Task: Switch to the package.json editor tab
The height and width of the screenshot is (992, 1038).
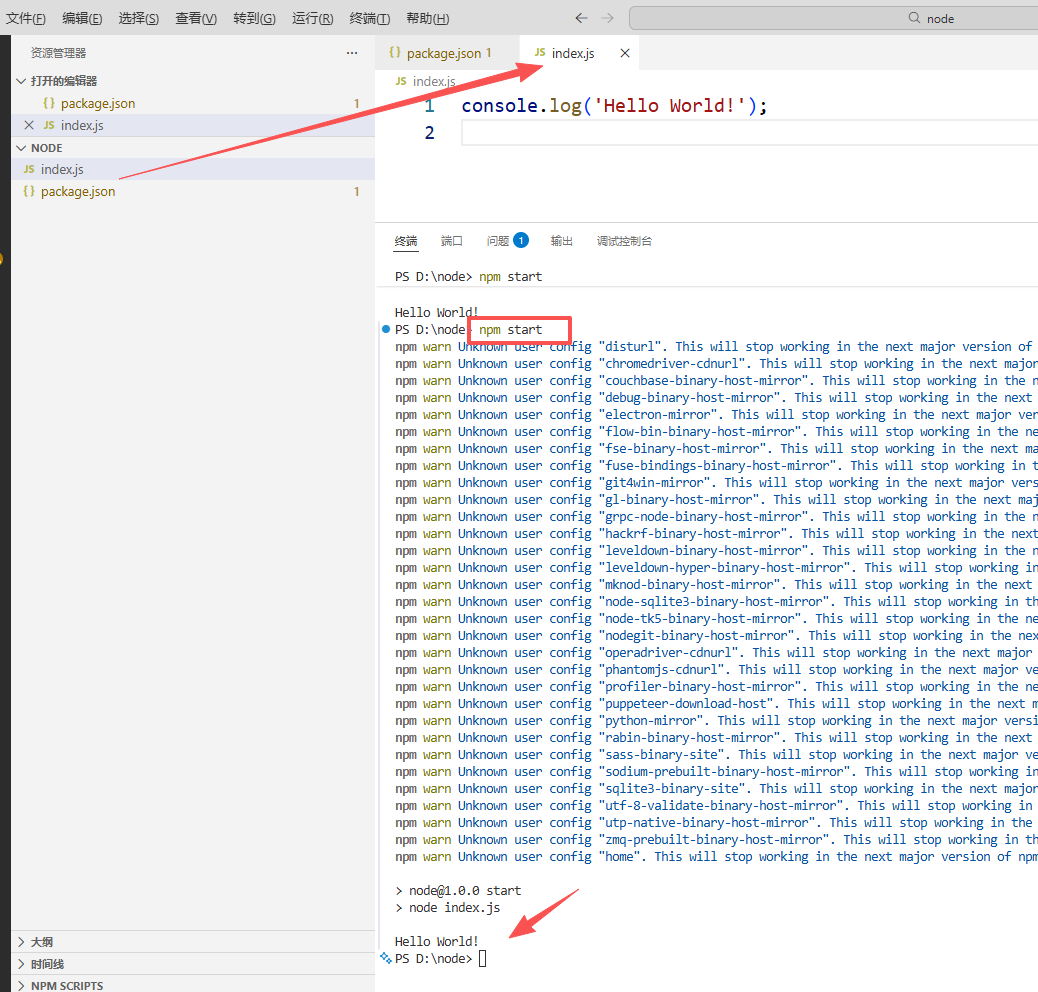Action: coord(443,53)
